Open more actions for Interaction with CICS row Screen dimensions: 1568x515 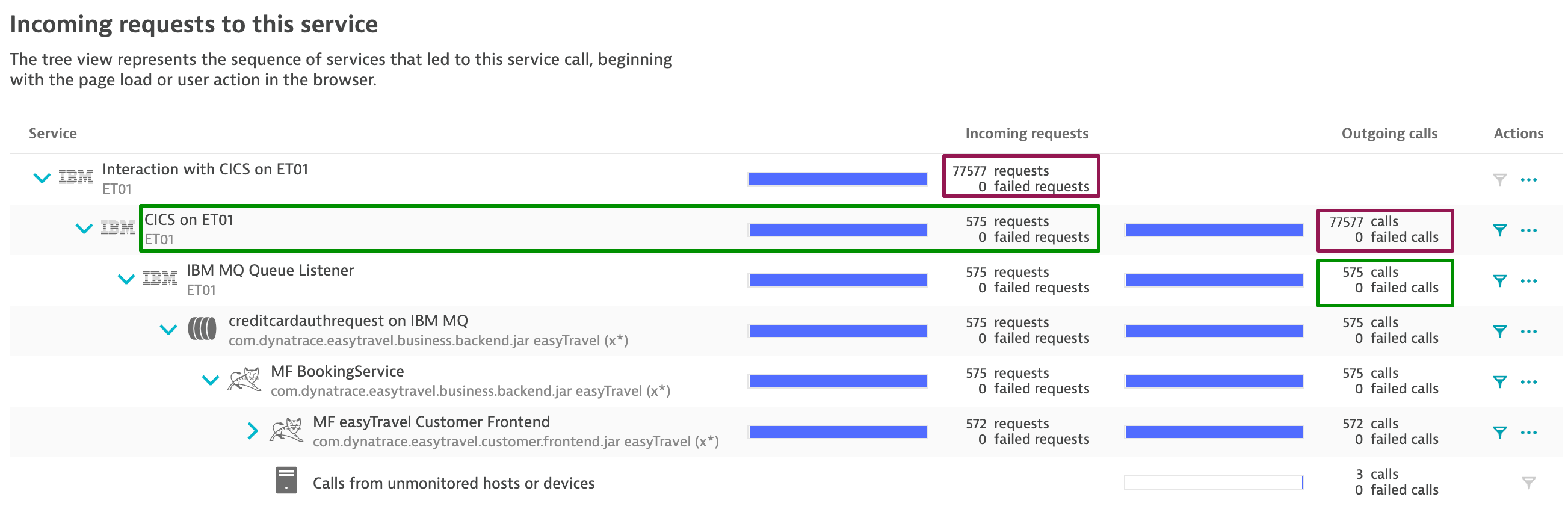1528,180
